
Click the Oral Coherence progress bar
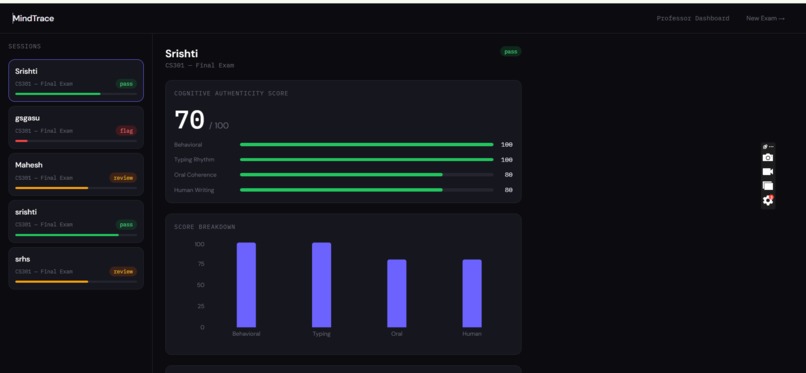[367, 175]
